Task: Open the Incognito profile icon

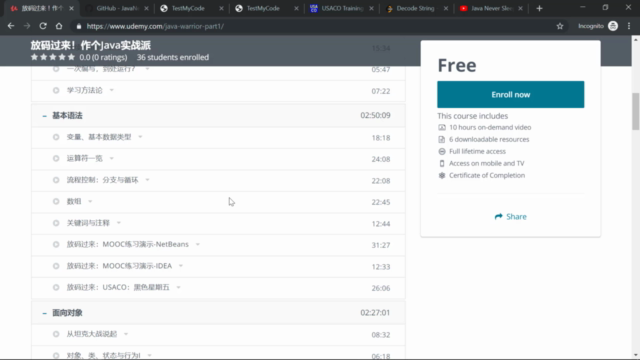Action: click(613, 26)
